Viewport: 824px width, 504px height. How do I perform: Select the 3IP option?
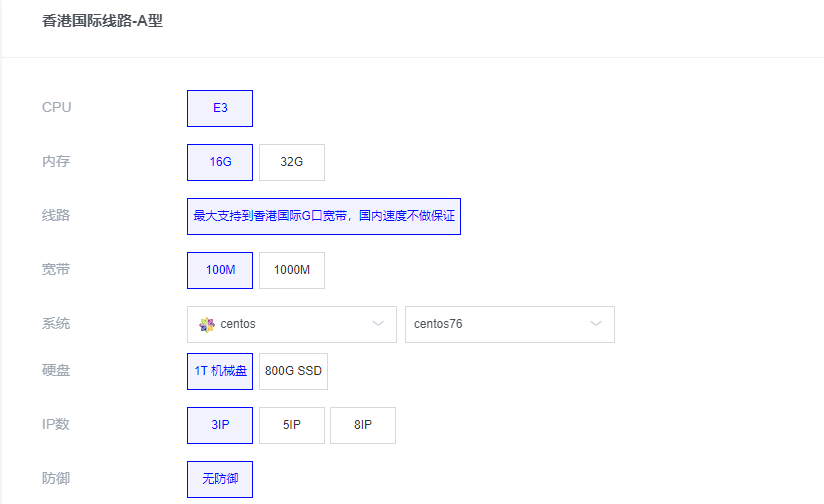220,425
